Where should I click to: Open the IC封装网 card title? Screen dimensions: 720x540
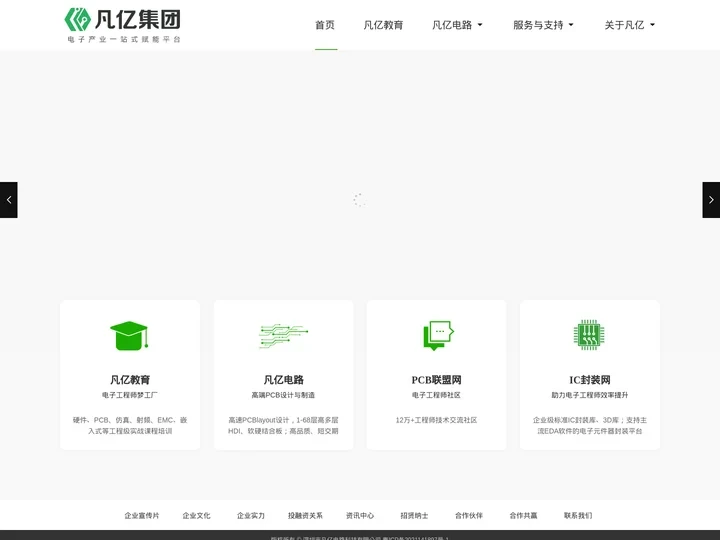click(590, 380)
